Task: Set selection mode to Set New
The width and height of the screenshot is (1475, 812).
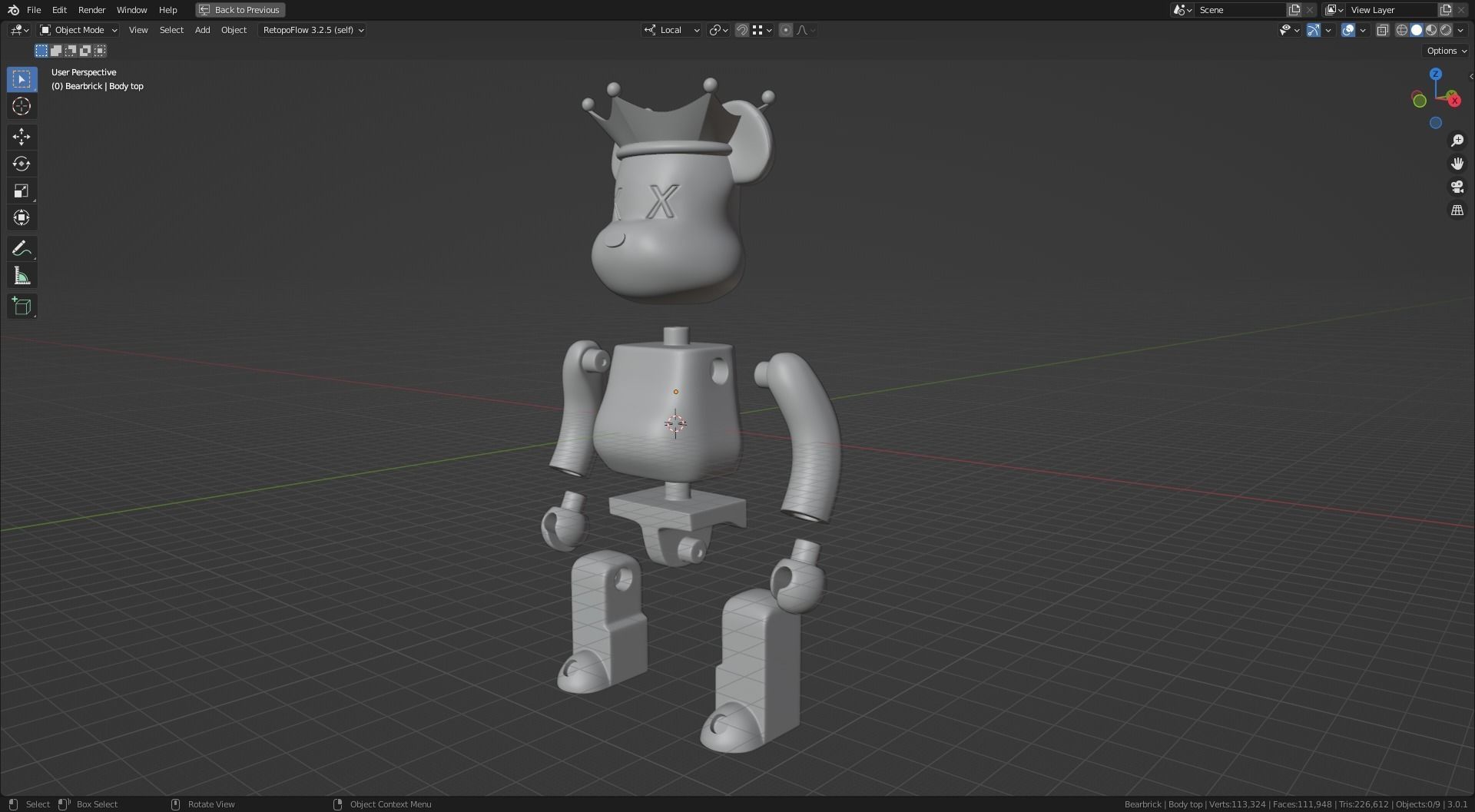Action: 41,51
